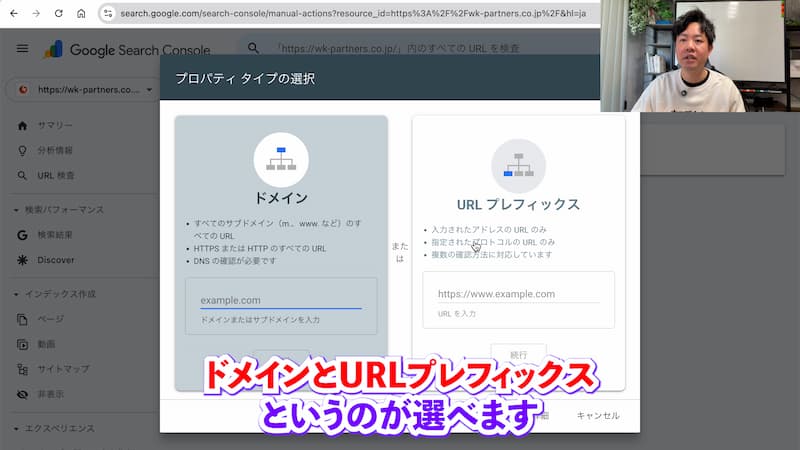800x450 pixels.
Task: Click キャンセル to close the dialog
Action: coord(598,416)
